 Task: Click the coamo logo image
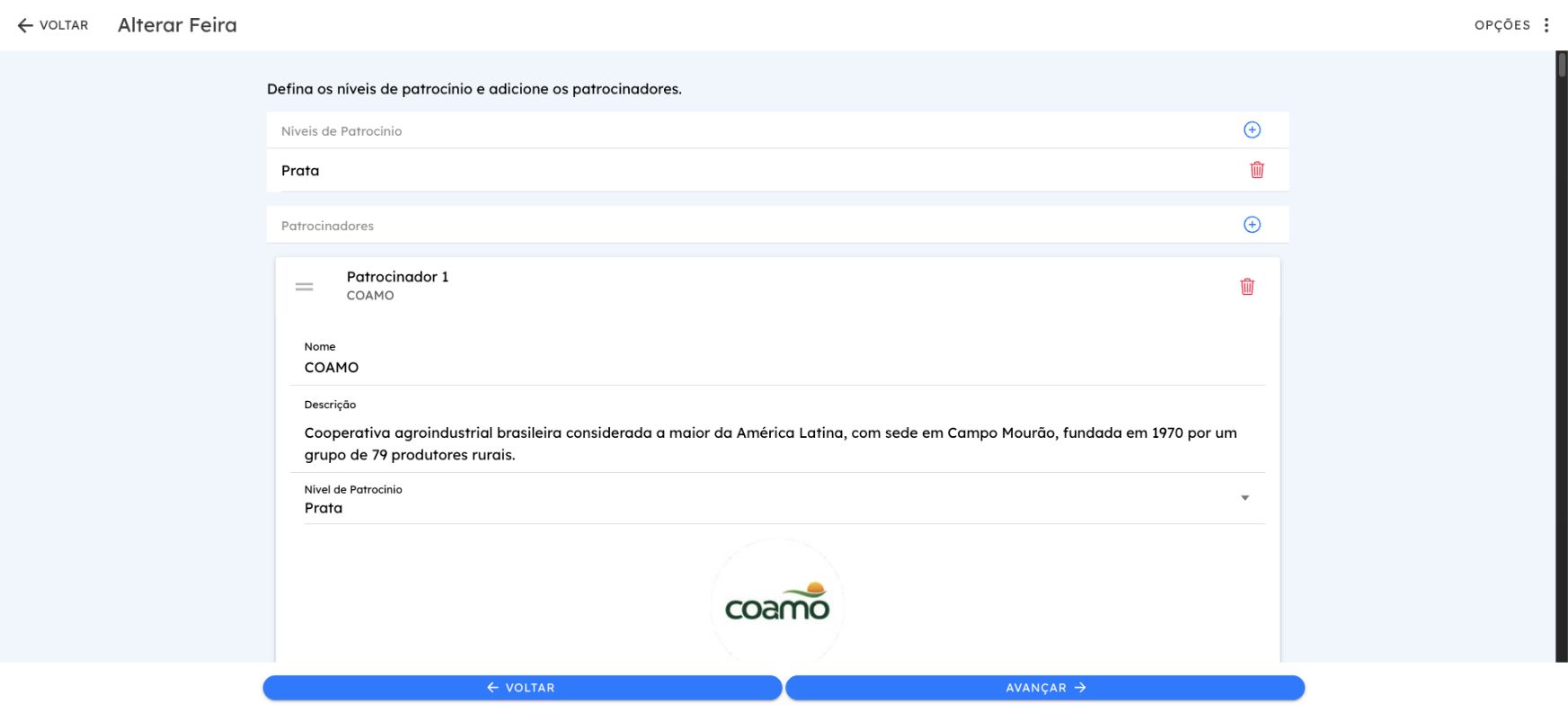[x=777, y=602]
